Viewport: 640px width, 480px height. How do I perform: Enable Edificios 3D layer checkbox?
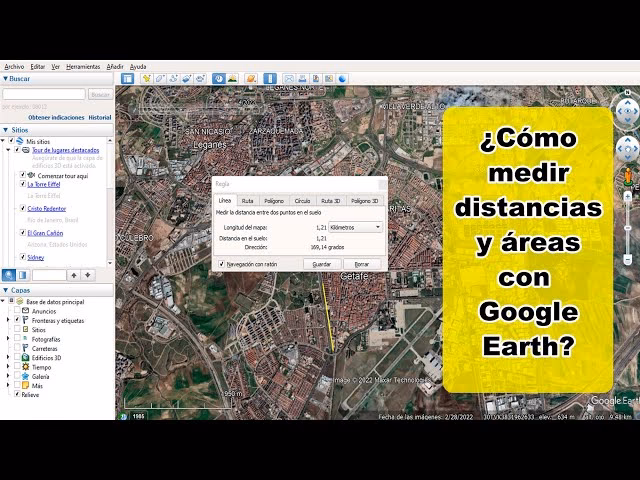17,357
